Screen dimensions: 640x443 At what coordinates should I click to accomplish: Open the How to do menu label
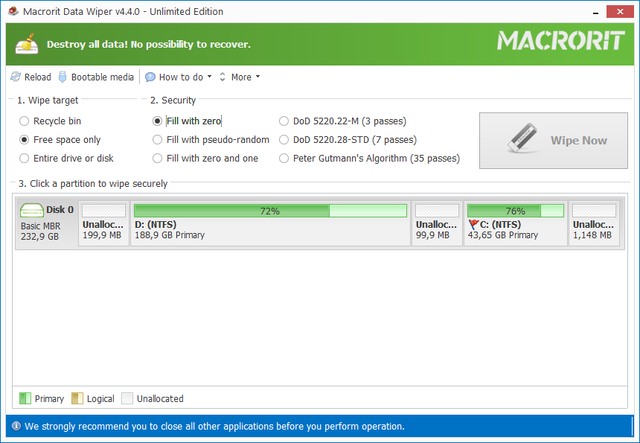point(181,77)
